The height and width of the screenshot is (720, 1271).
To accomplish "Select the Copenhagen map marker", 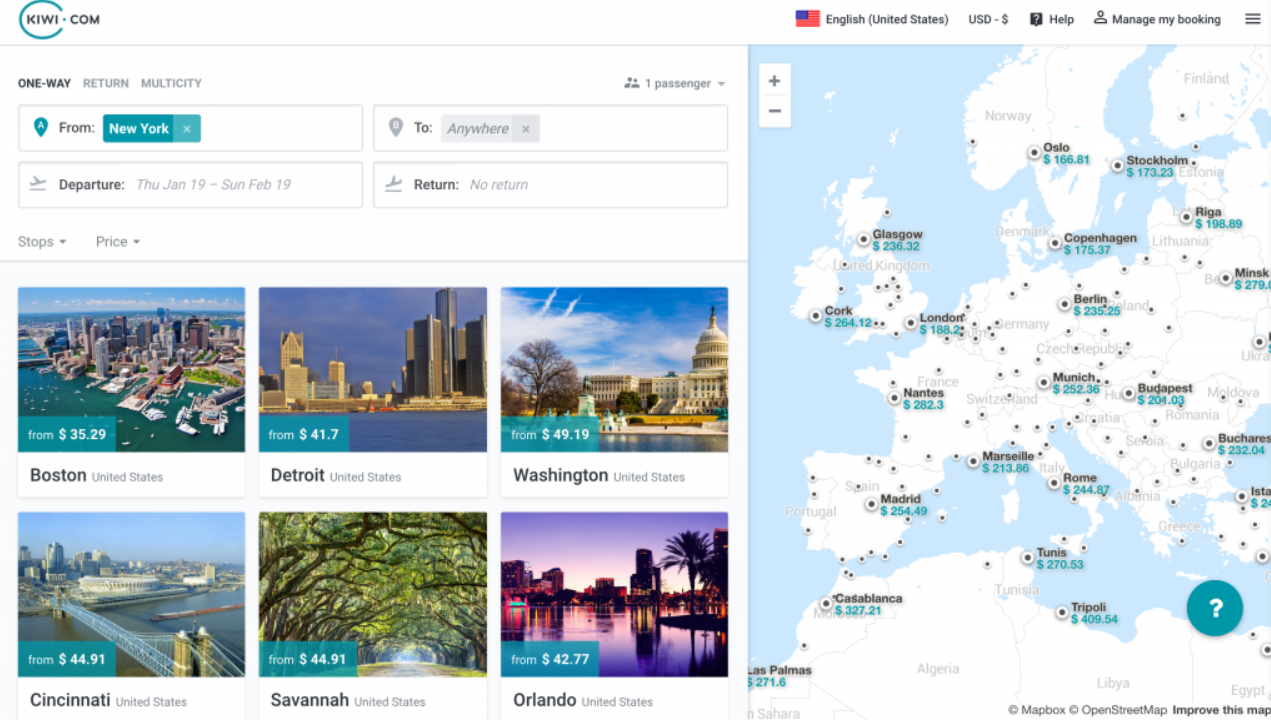I will (1055, 243).
